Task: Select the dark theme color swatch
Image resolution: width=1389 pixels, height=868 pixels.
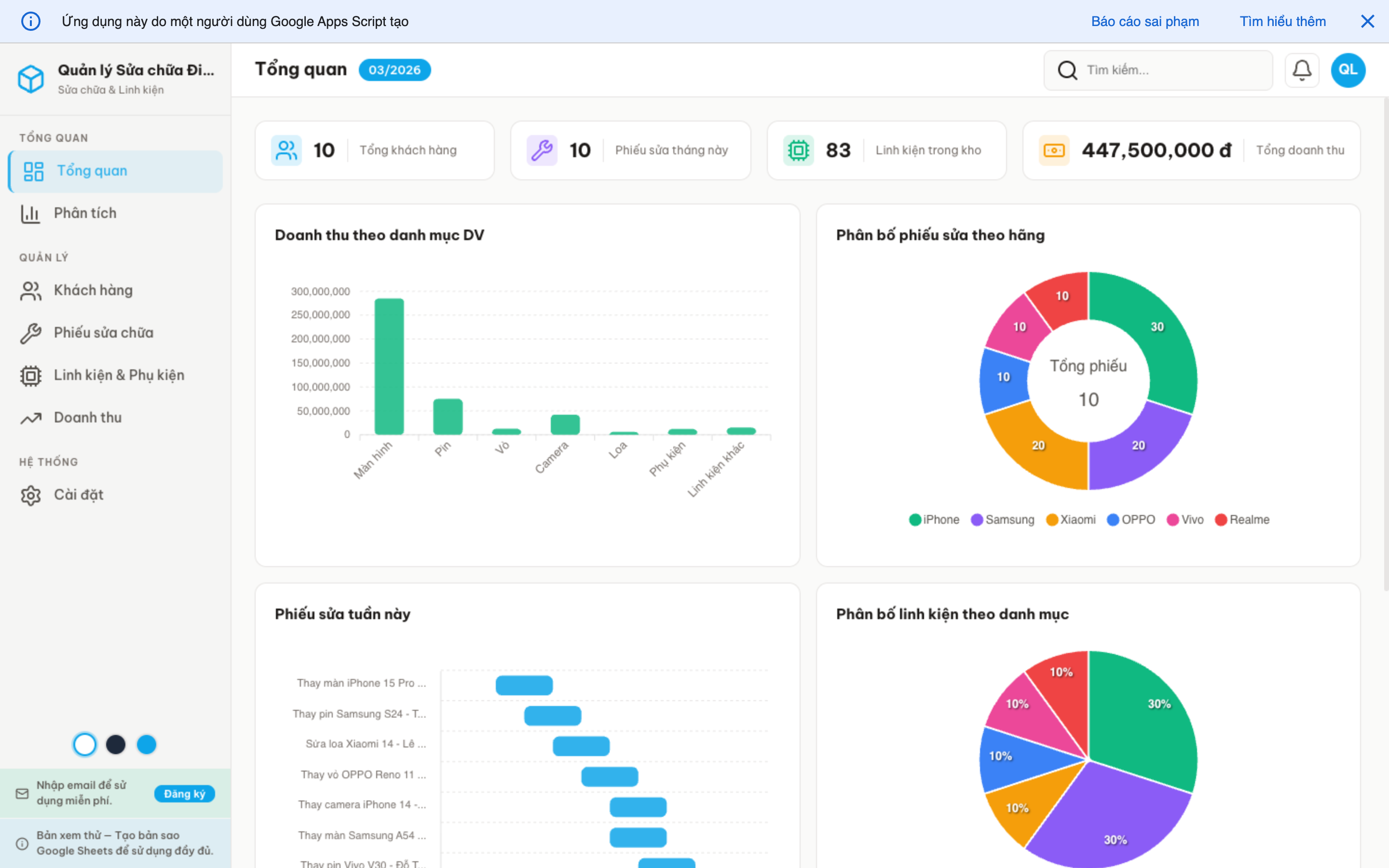Action: (x=115, y=745)
